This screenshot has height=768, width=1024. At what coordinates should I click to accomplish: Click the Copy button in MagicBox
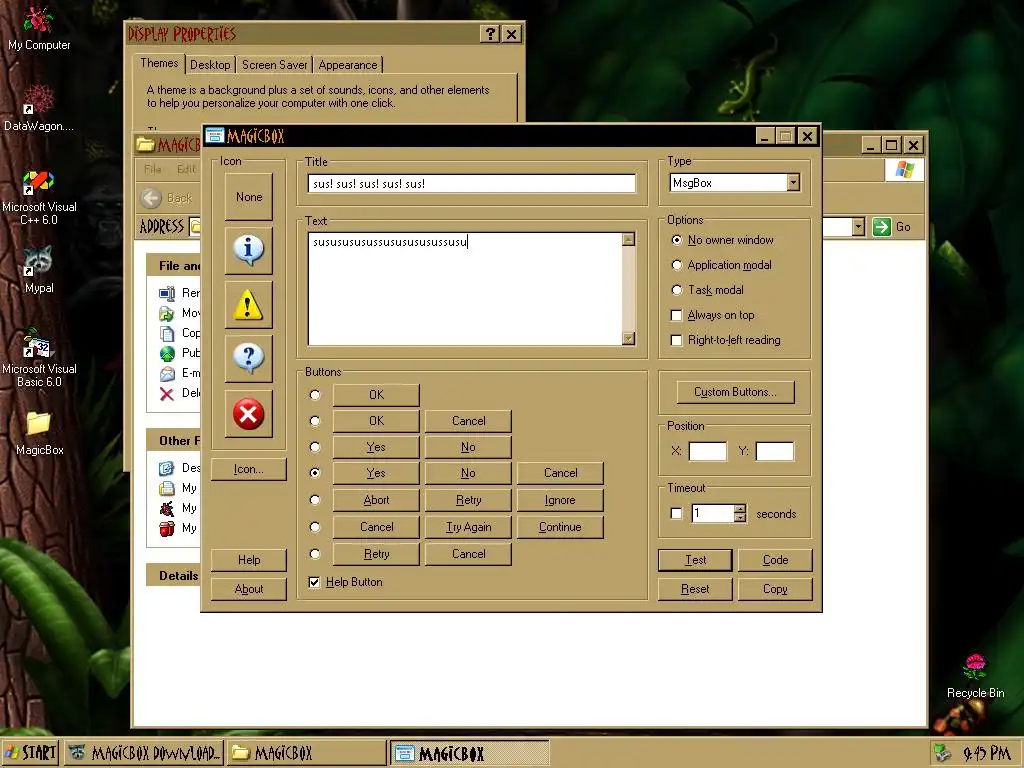click(775, 589)
